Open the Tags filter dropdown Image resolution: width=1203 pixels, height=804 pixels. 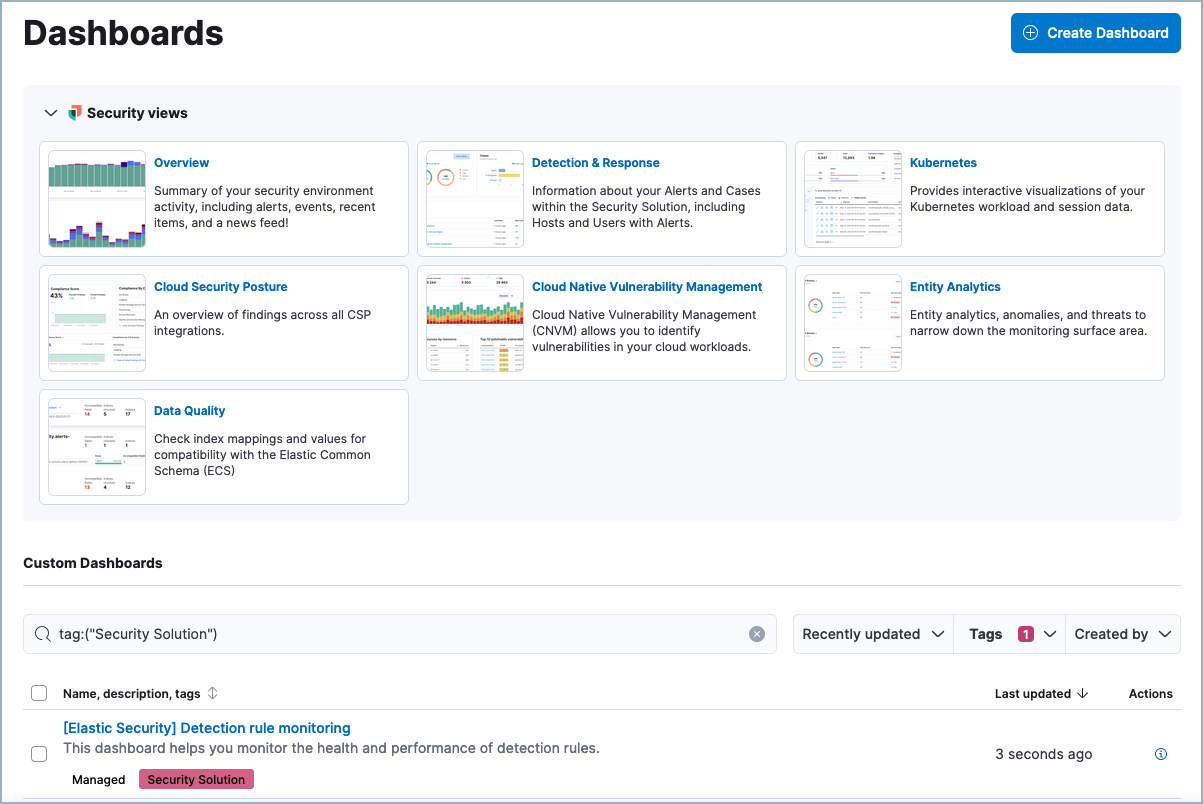pyautogui.click(x=1009, y=634)
